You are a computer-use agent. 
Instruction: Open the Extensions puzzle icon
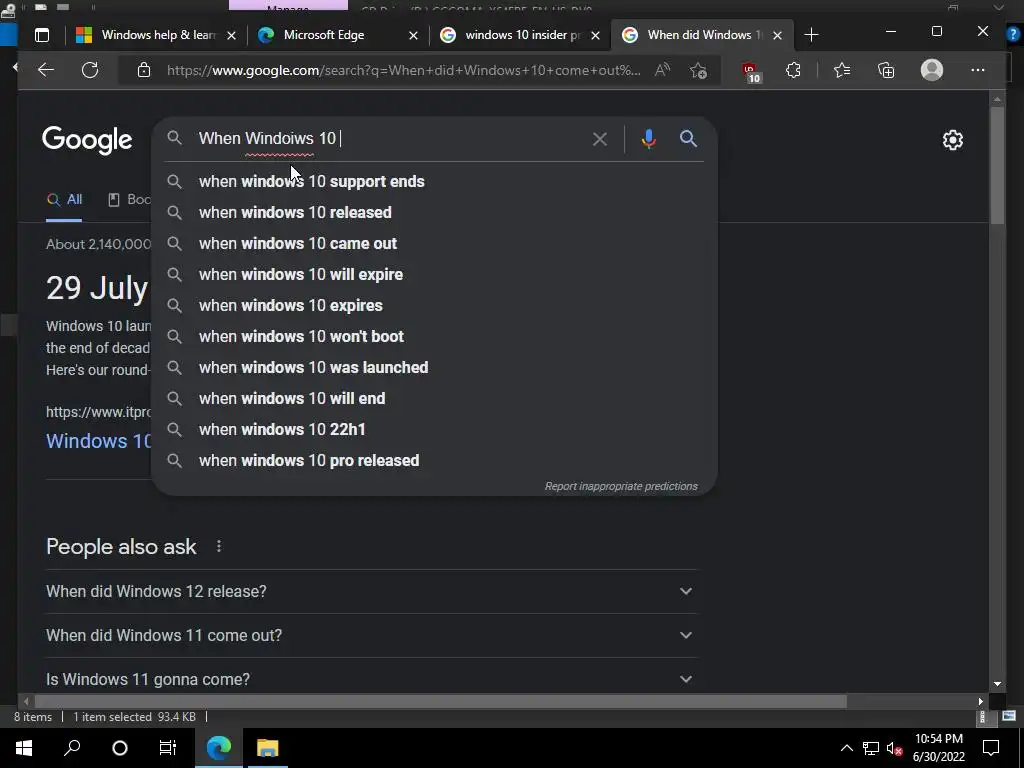pos(793,70)
